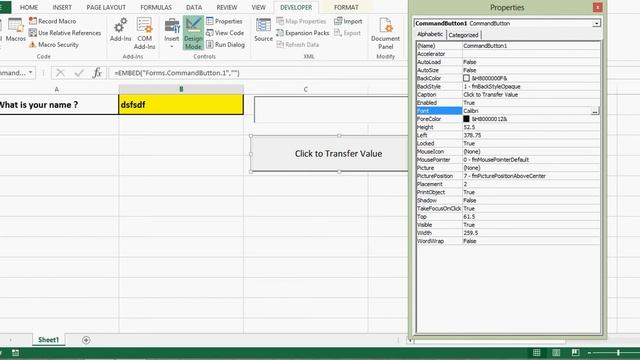Click the Click to Transfer Value button
Viewport: 640px width, 360px height.
click(x=329, y=153)
